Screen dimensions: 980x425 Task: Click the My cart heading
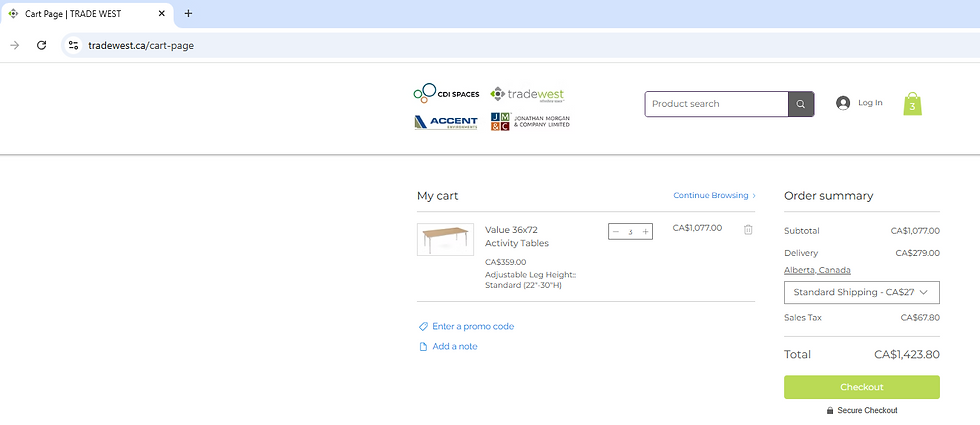tap(438, 196)
